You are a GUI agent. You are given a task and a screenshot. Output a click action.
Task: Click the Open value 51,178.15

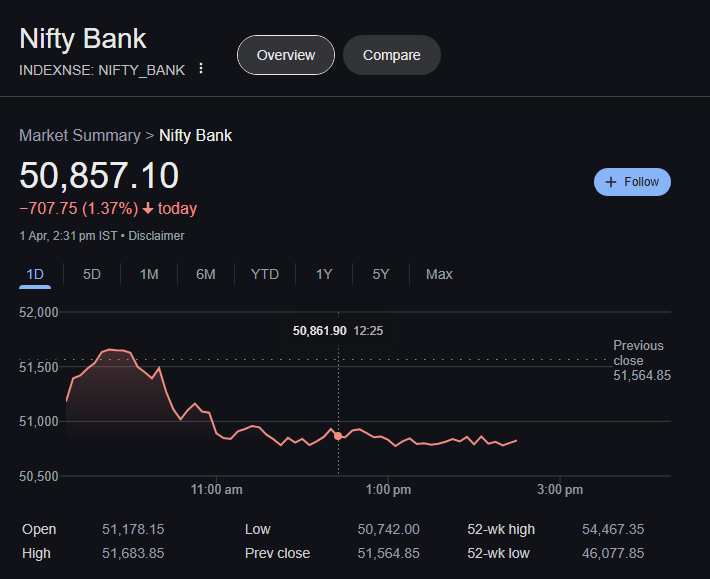click(x=133, y=529)
